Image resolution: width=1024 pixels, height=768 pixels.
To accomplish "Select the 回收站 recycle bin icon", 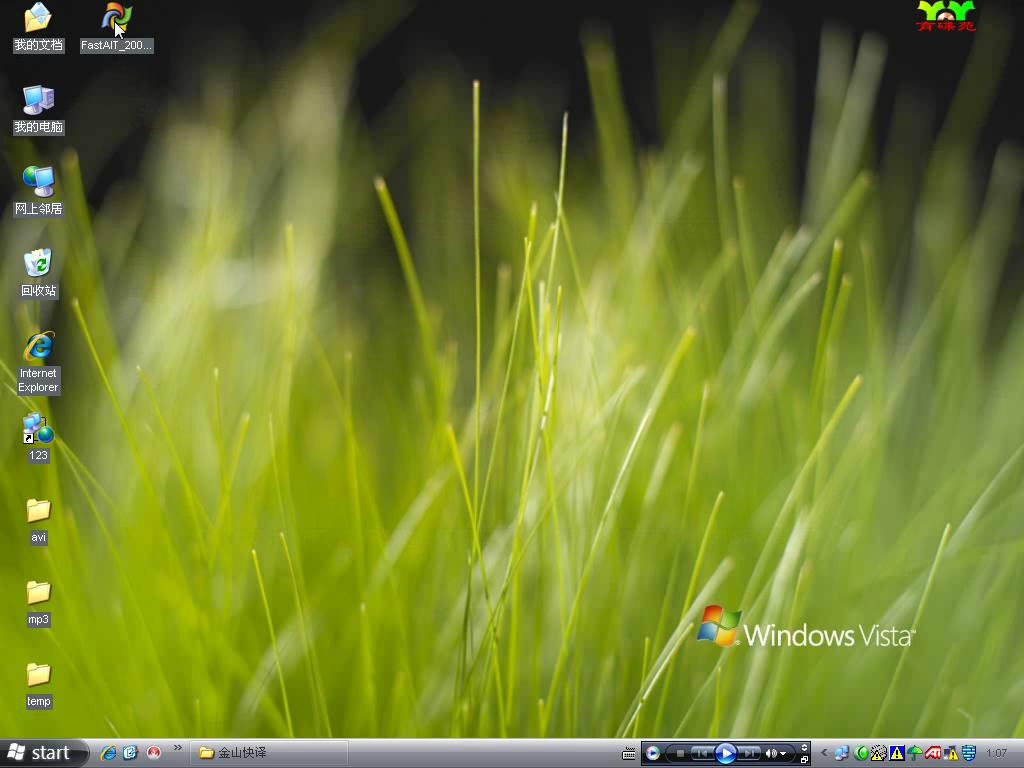I will tap(39, 273).
